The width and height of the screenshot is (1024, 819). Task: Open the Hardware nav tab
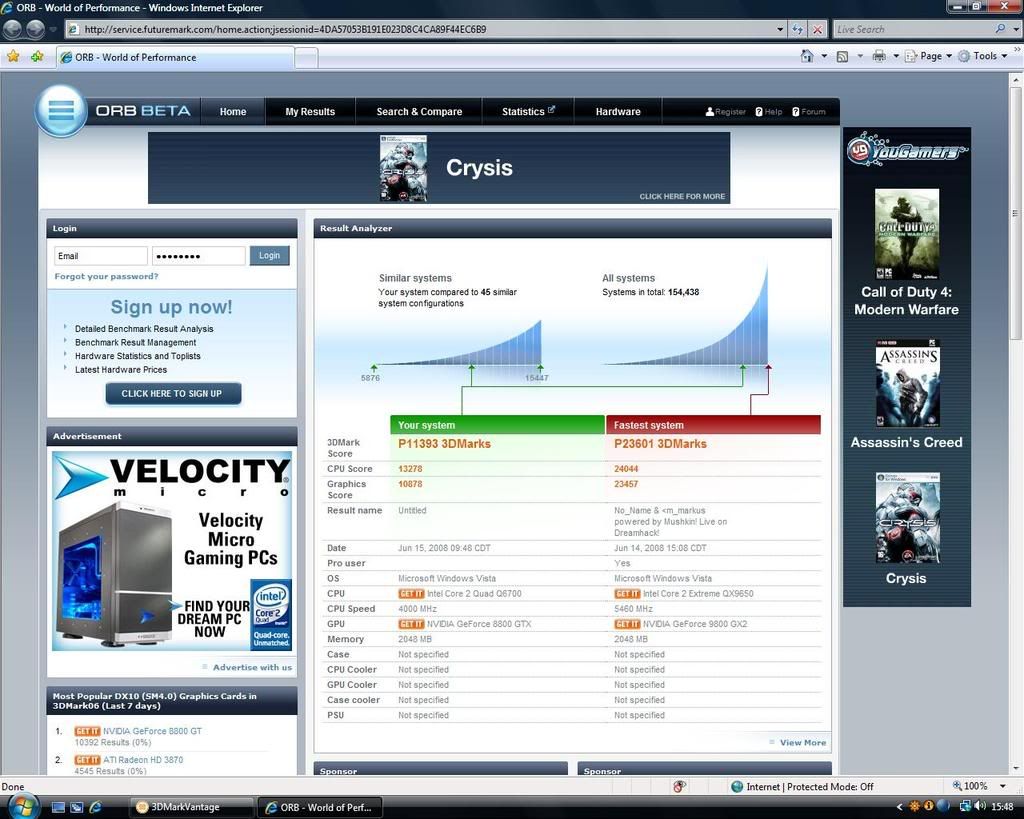[618, 112]
